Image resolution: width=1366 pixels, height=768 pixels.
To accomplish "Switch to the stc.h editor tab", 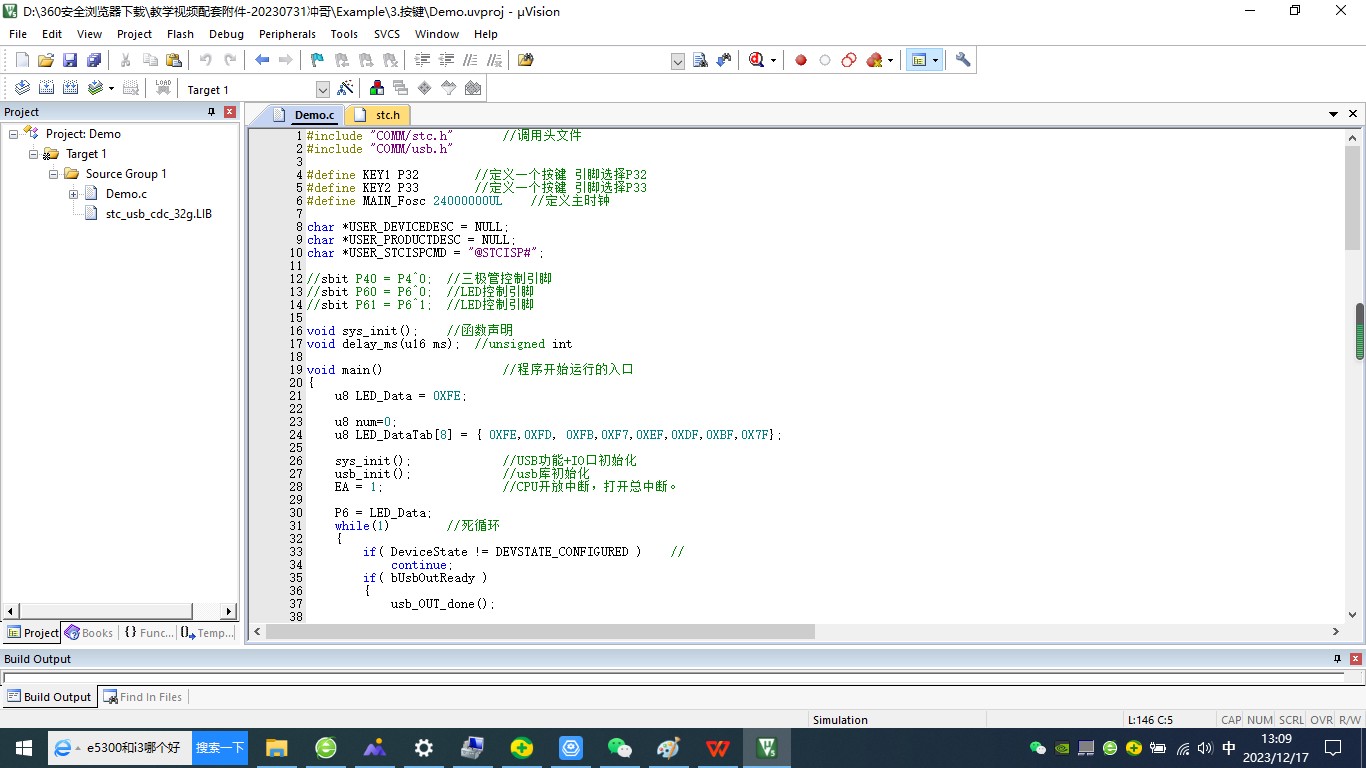I will (x=378, y=115).
